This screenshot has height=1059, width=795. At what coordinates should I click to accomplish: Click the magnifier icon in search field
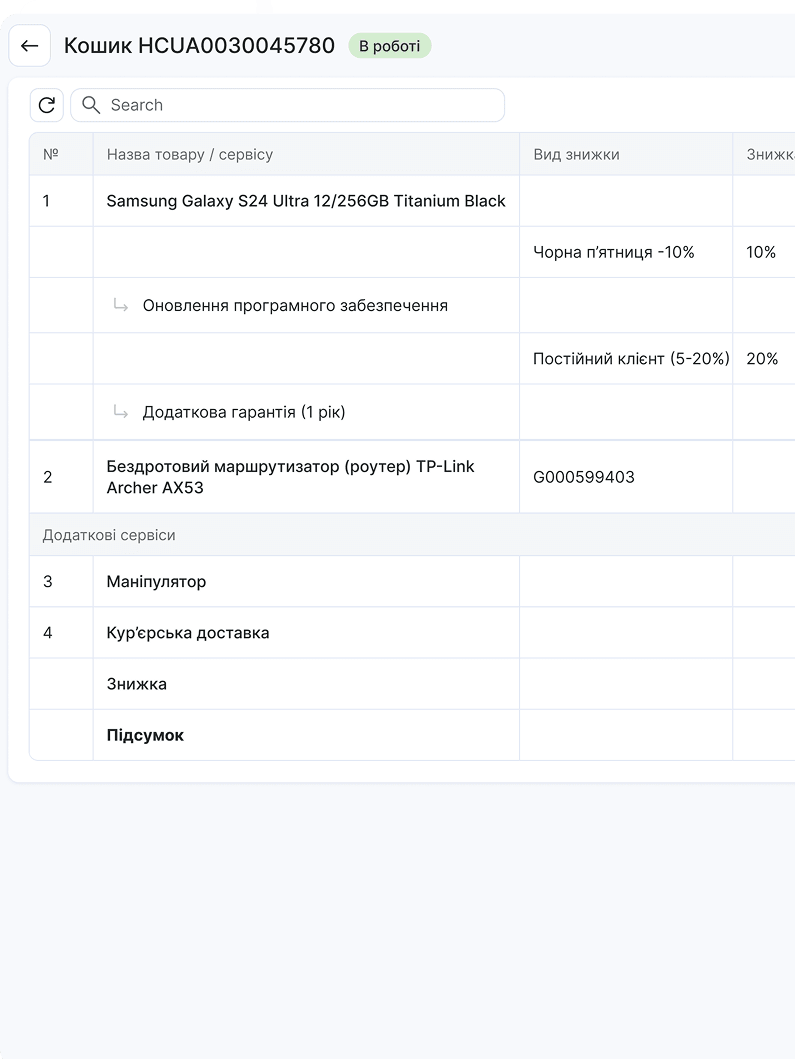click(91, 105)
